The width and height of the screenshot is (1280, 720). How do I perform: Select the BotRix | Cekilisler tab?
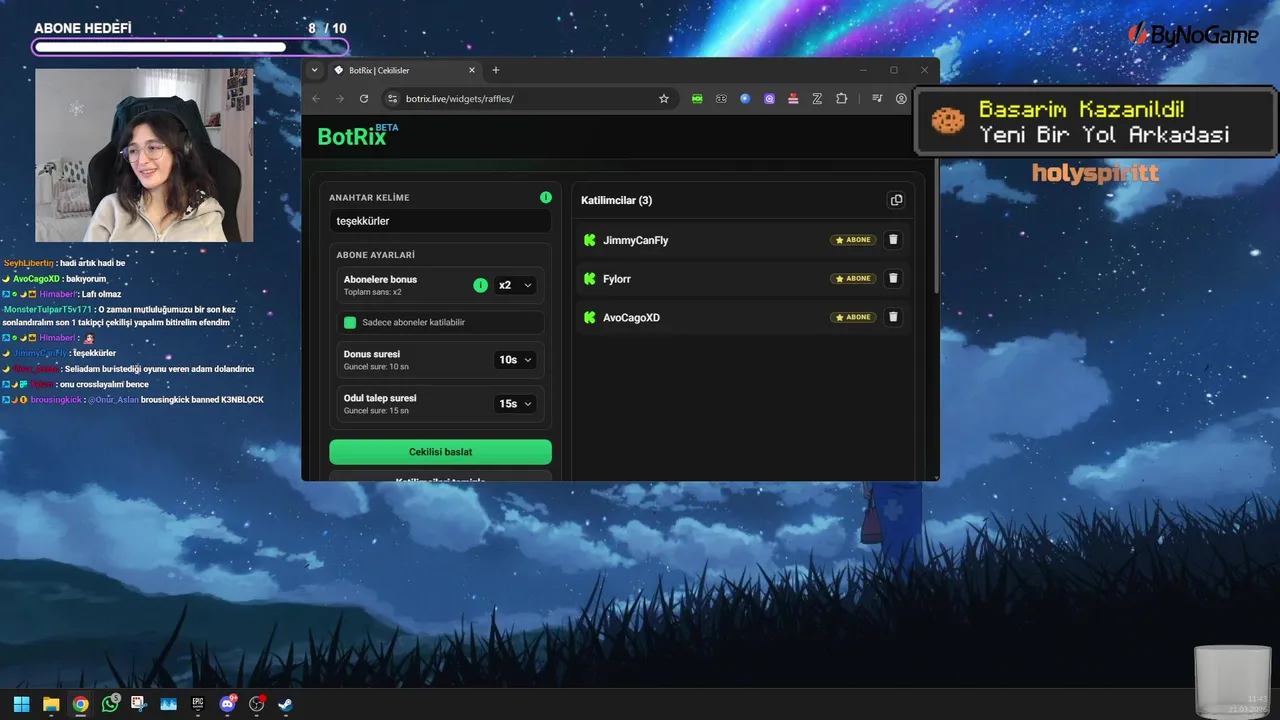coord(405,70)
